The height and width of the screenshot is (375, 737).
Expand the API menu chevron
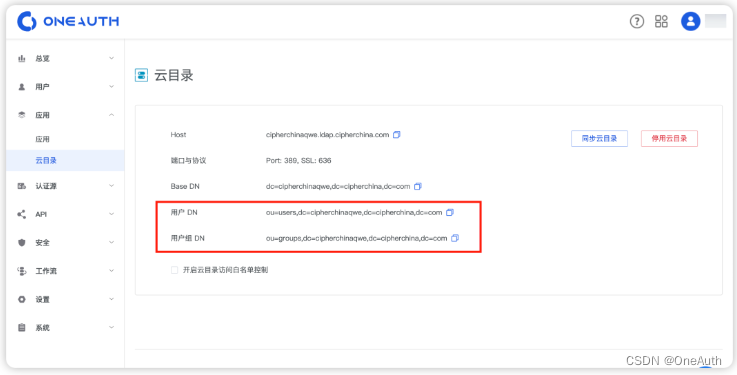click(x=111, y=214)
